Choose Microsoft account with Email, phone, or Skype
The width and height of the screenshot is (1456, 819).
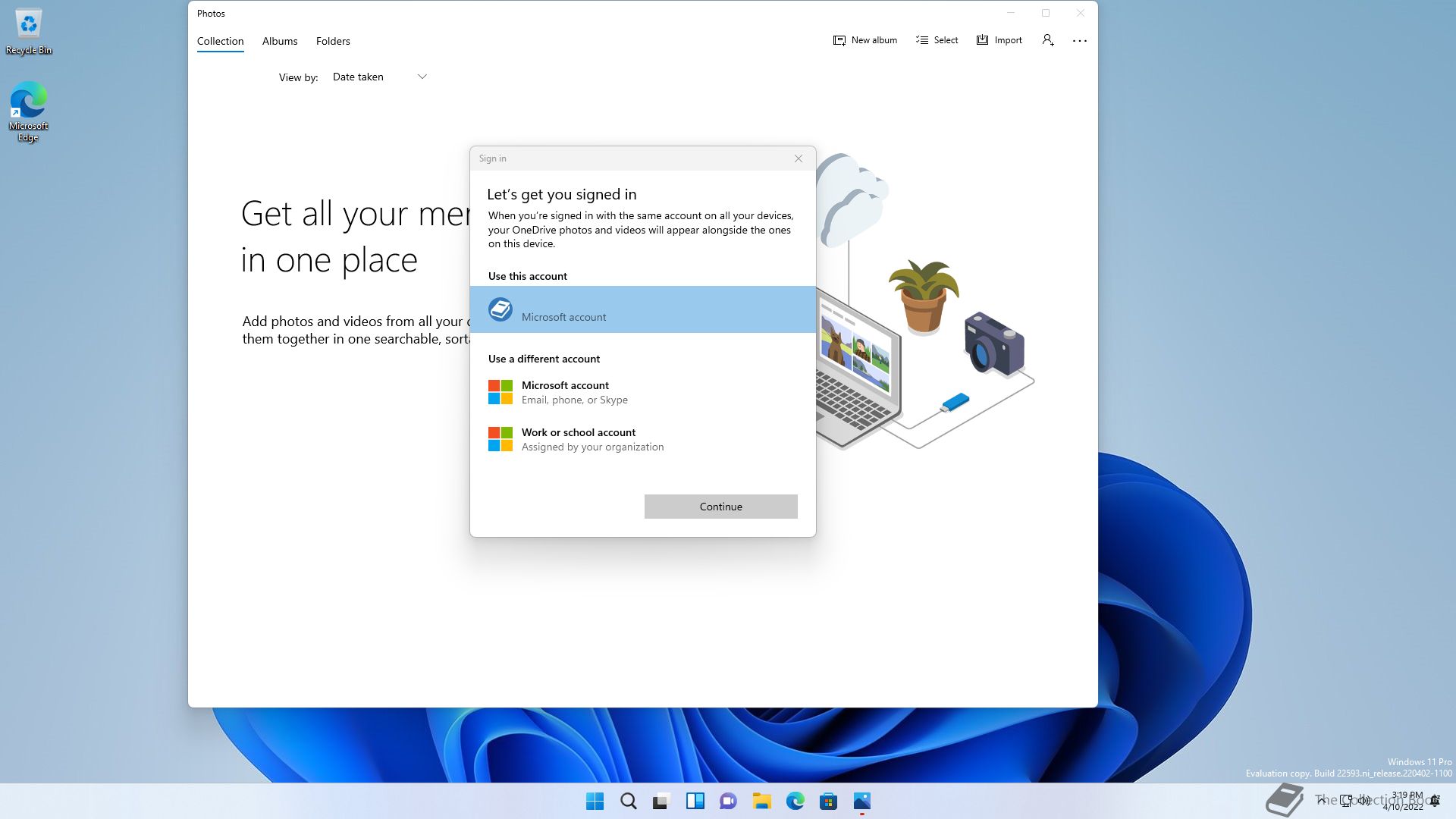point(643,392)
